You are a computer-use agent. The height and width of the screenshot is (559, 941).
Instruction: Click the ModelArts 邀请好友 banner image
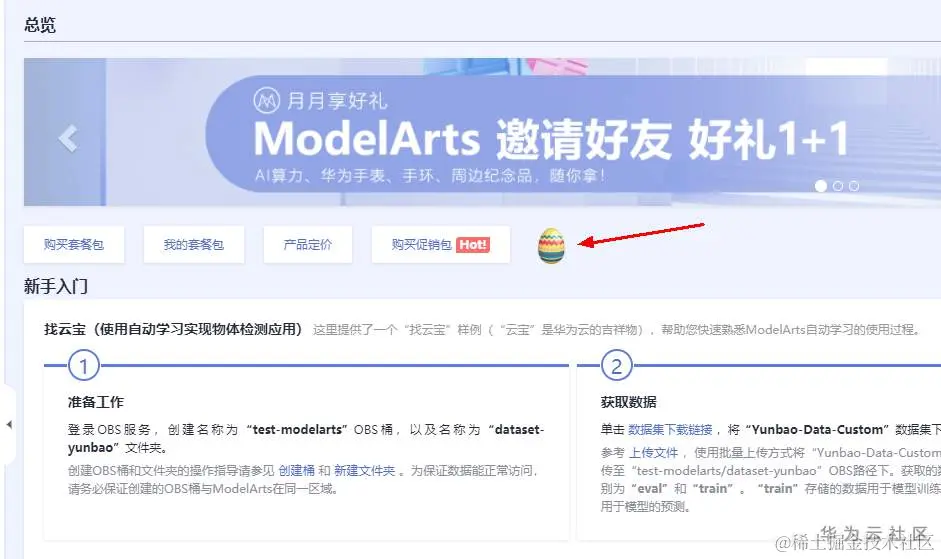point(483,132)
